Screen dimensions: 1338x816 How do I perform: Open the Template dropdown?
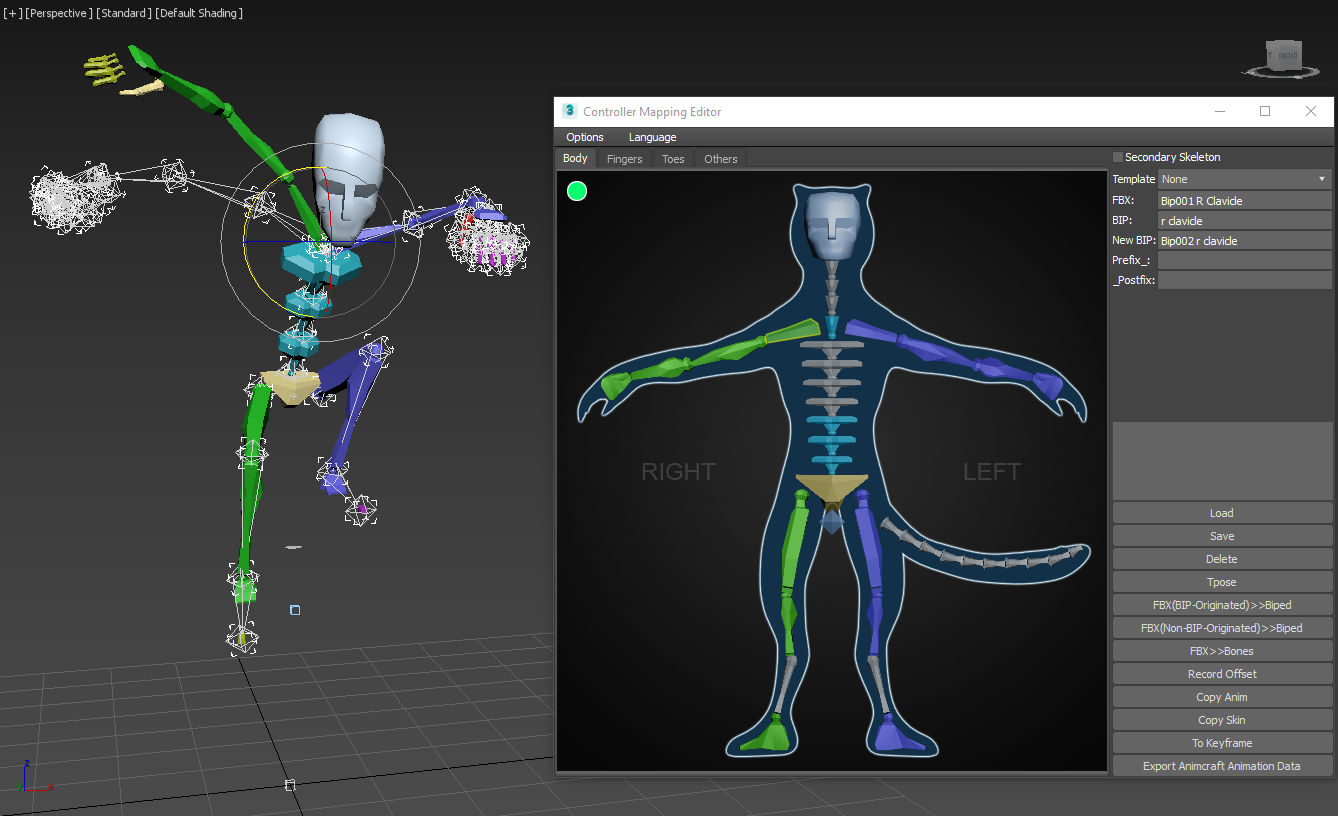coord(1244,179)
